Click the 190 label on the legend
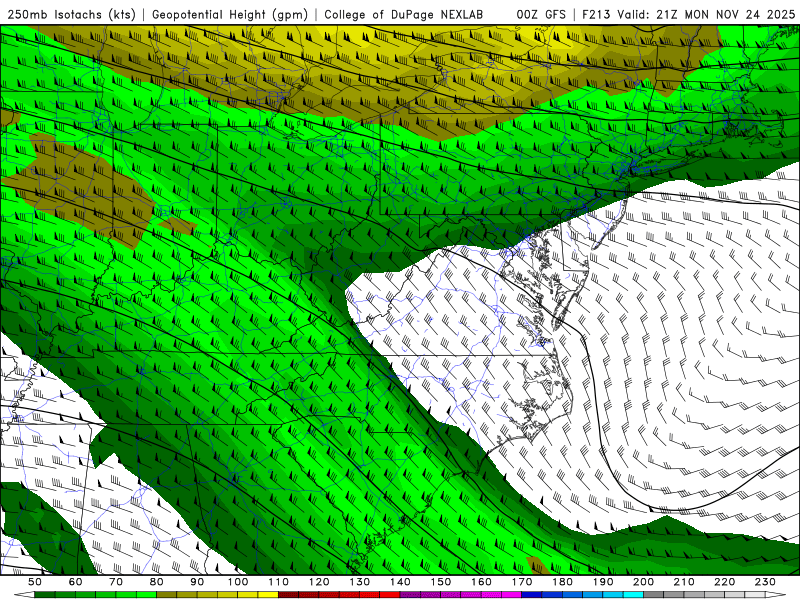The width and height of the screenshot is (800, 600). [604, 582]
